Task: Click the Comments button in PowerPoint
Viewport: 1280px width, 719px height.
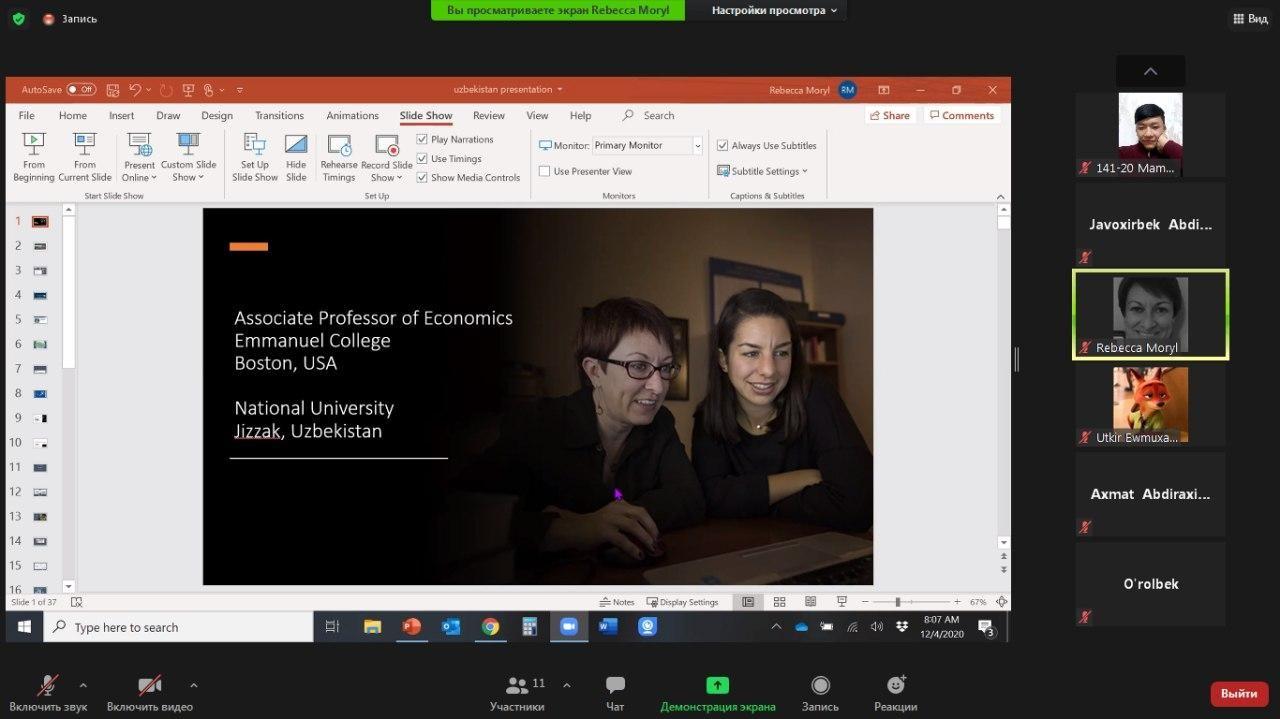Action: click(x=961, y=116)
